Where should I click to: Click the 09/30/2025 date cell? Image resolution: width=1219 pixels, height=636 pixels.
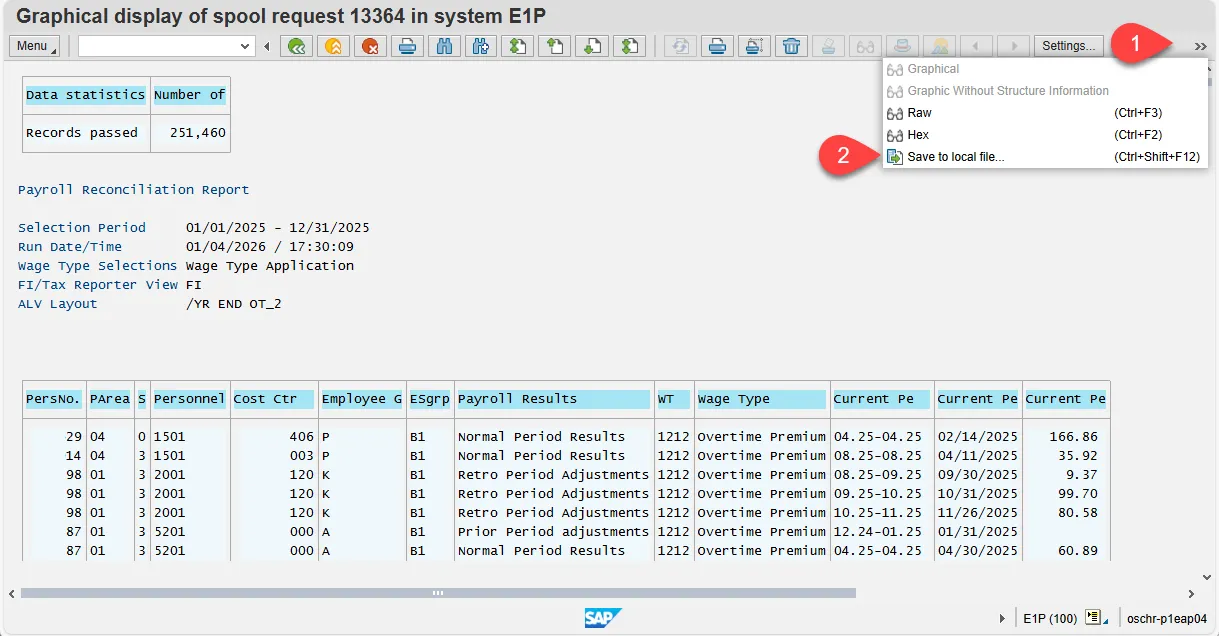click(x=978, y=475)
